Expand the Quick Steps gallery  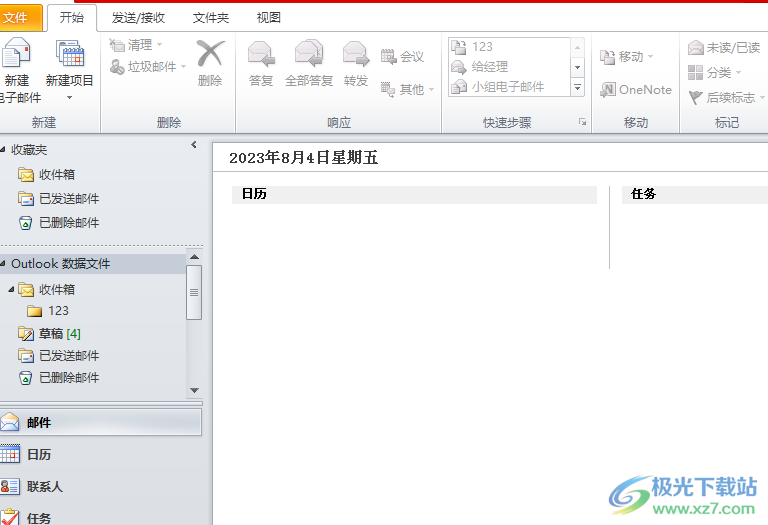577,87
